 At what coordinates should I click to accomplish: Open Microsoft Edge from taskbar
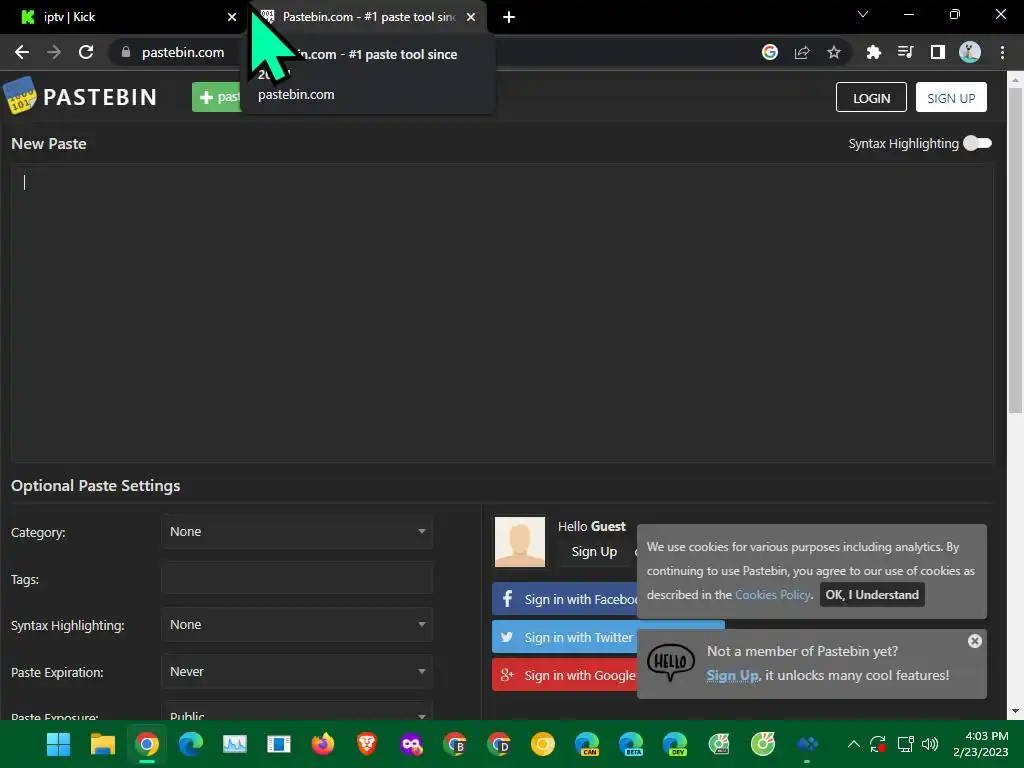[191, 744]
